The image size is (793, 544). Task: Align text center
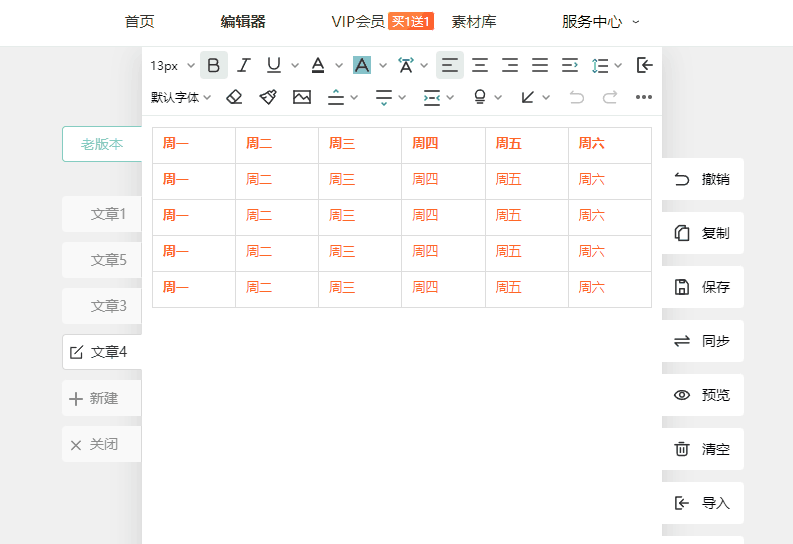click(x=479, y=65)
